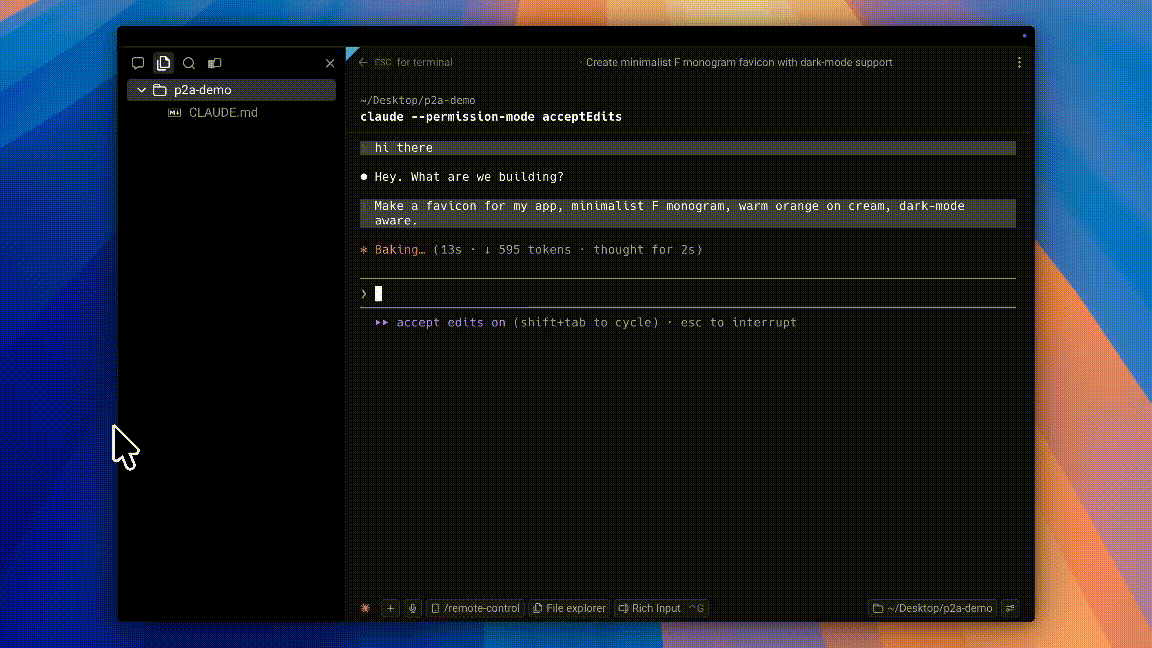Click the 'Make a favicon for my app' message

pyautogui.click(x=688, y=213)
